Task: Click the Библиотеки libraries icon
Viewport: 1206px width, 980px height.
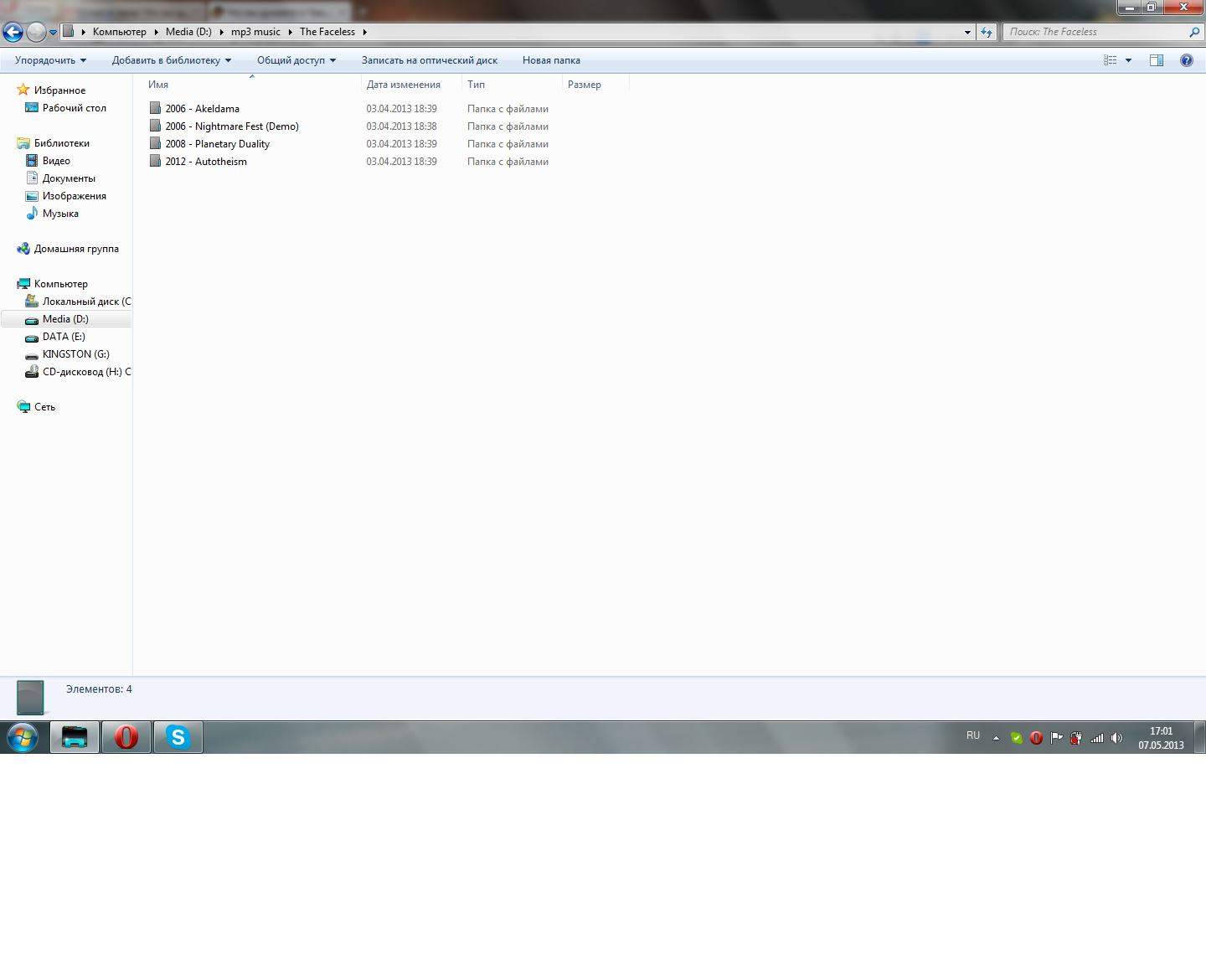Action: (23, 143)
